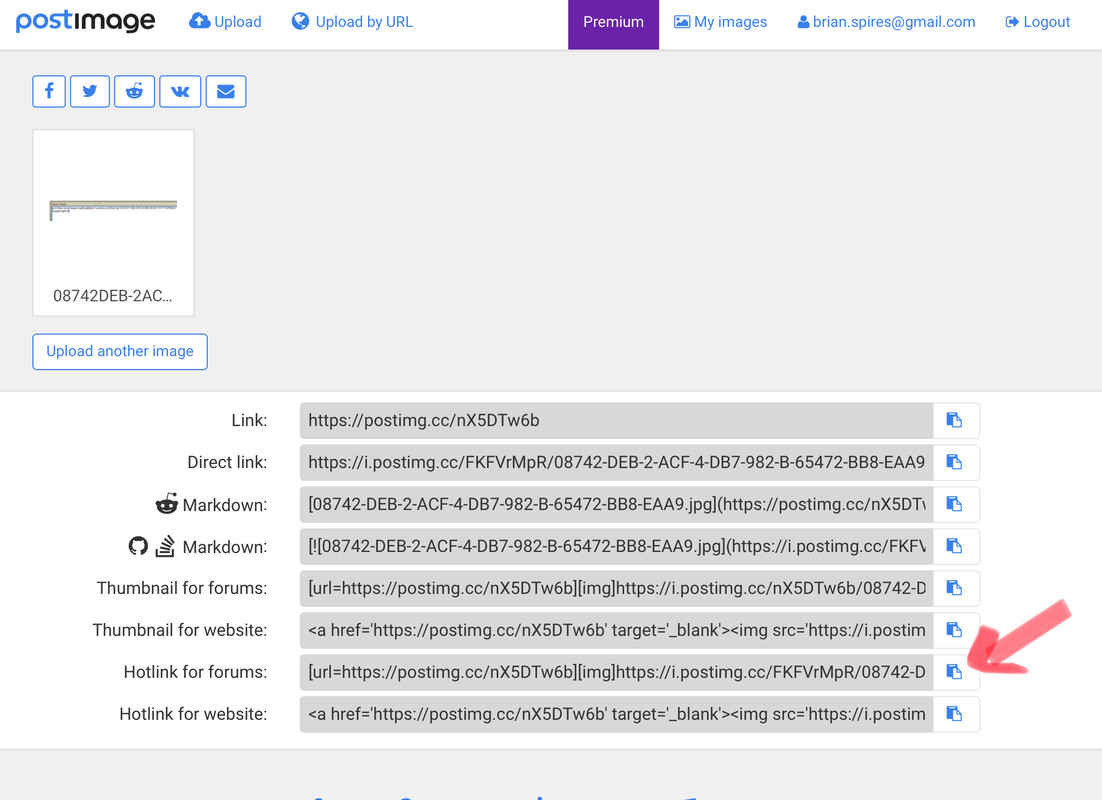The height and width of the screenshot is (800, 1102).
Task: Select the GitHub Markdown text field
Action: pos(616,546)
